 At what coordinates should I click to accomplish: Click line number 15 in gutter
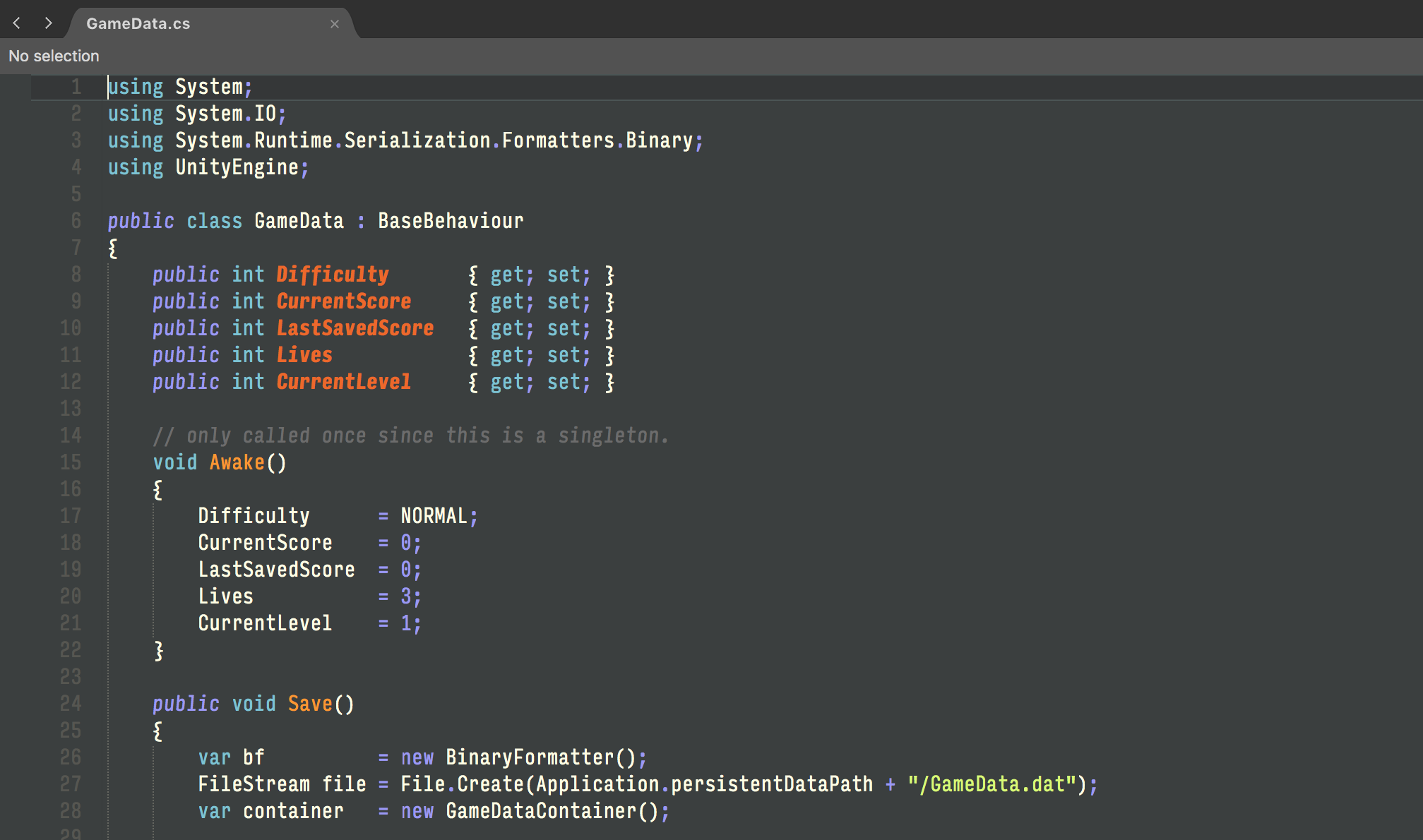tap(71, 462)
